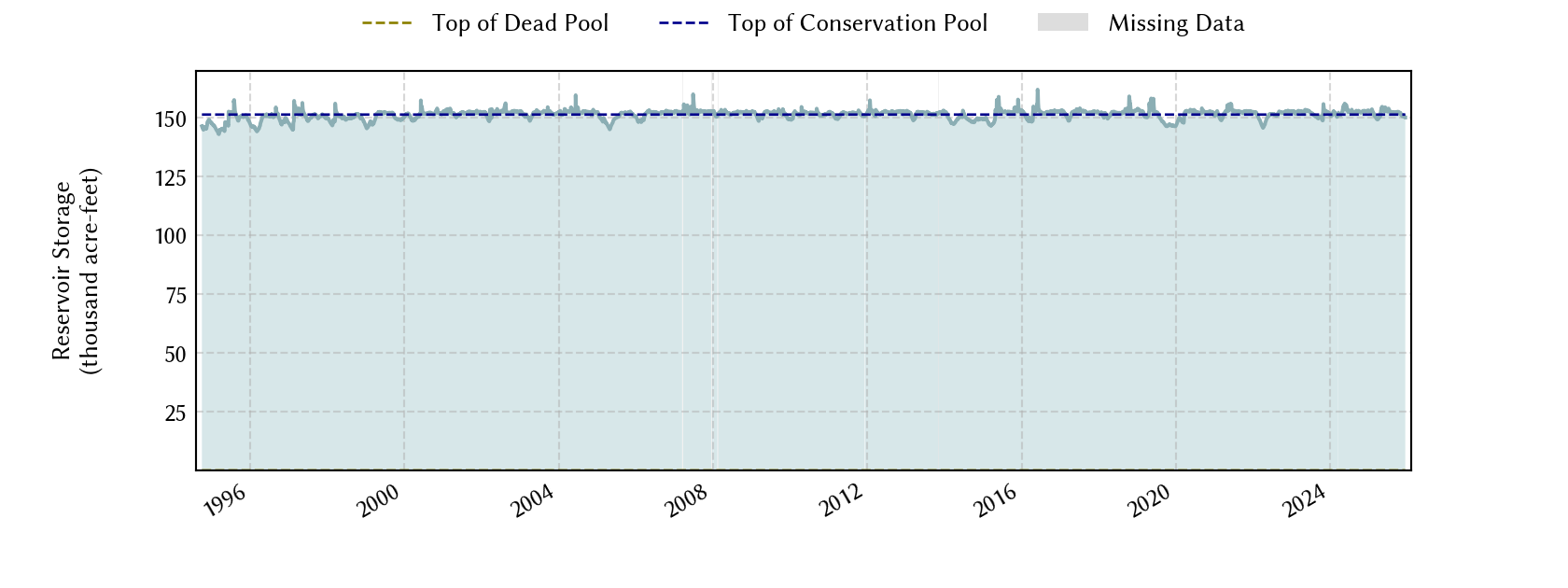Screen dimensions: 1568x588
Task: Click the 2004 x-axis year label
Action: (534, 501)
